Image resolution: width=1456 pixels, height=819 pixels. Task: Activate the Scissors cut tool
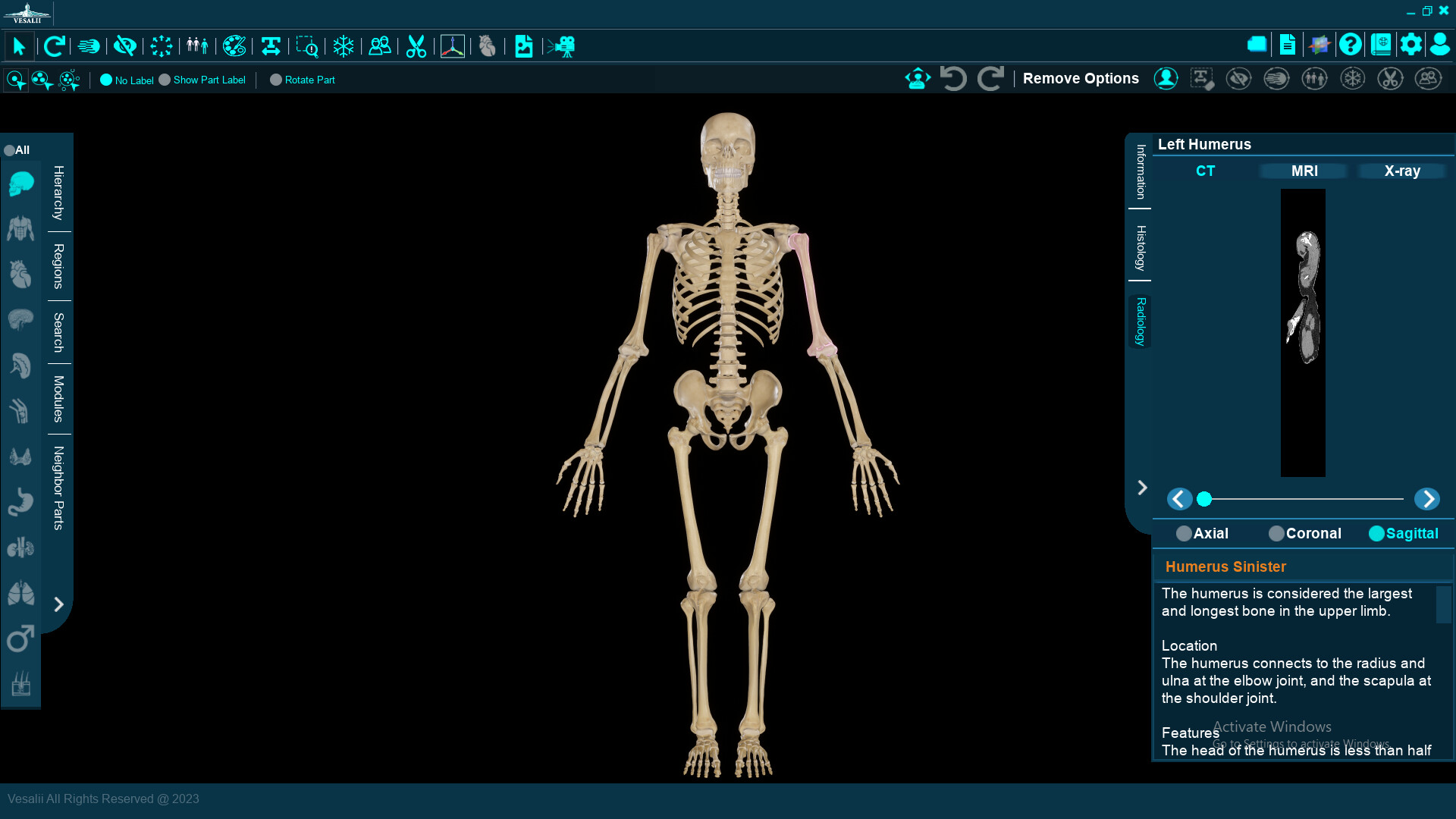(416, 46)
